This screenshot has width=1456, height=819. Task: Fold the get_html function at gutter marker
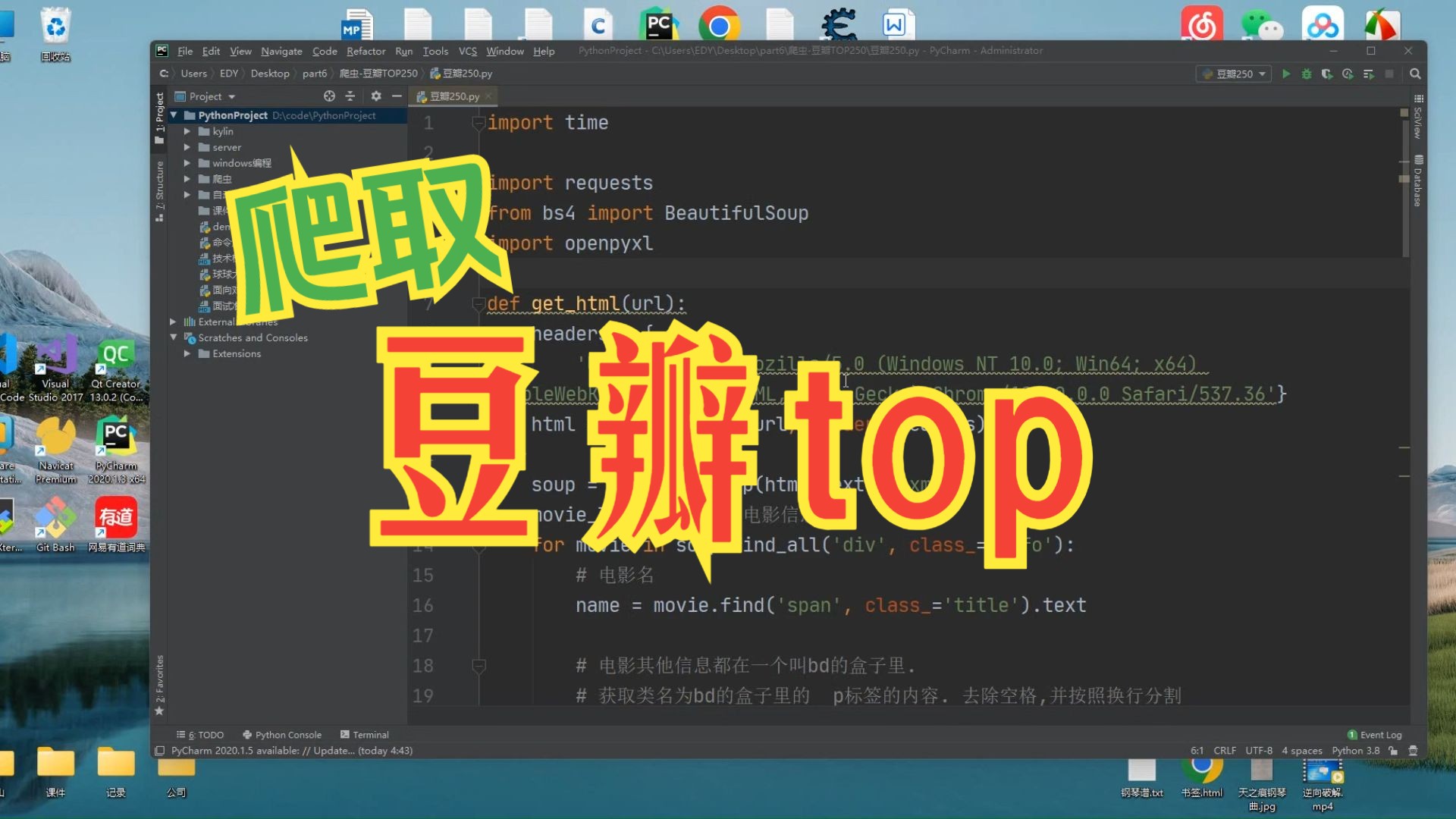coord(479,304)
